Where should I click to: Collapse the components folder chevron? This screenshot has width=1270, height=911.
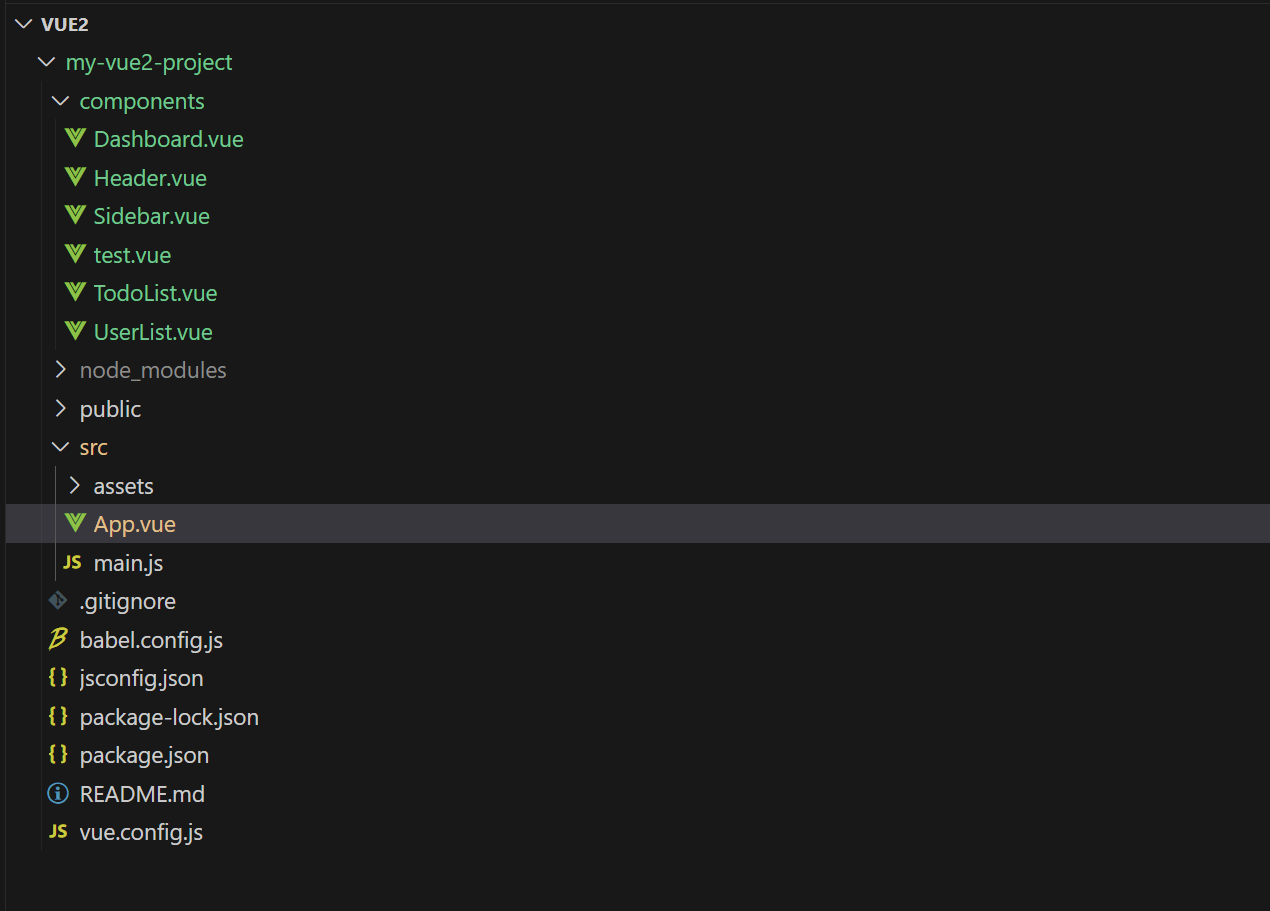tap(60, 101)
